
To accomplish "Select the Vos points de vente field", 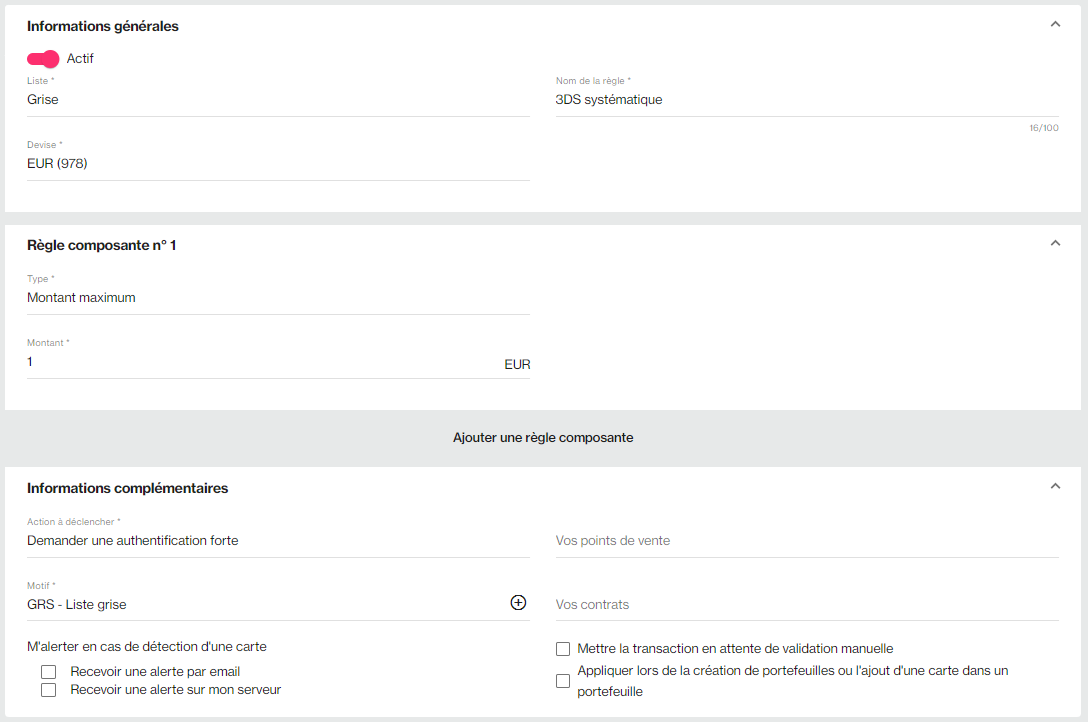I will point(806,541).
